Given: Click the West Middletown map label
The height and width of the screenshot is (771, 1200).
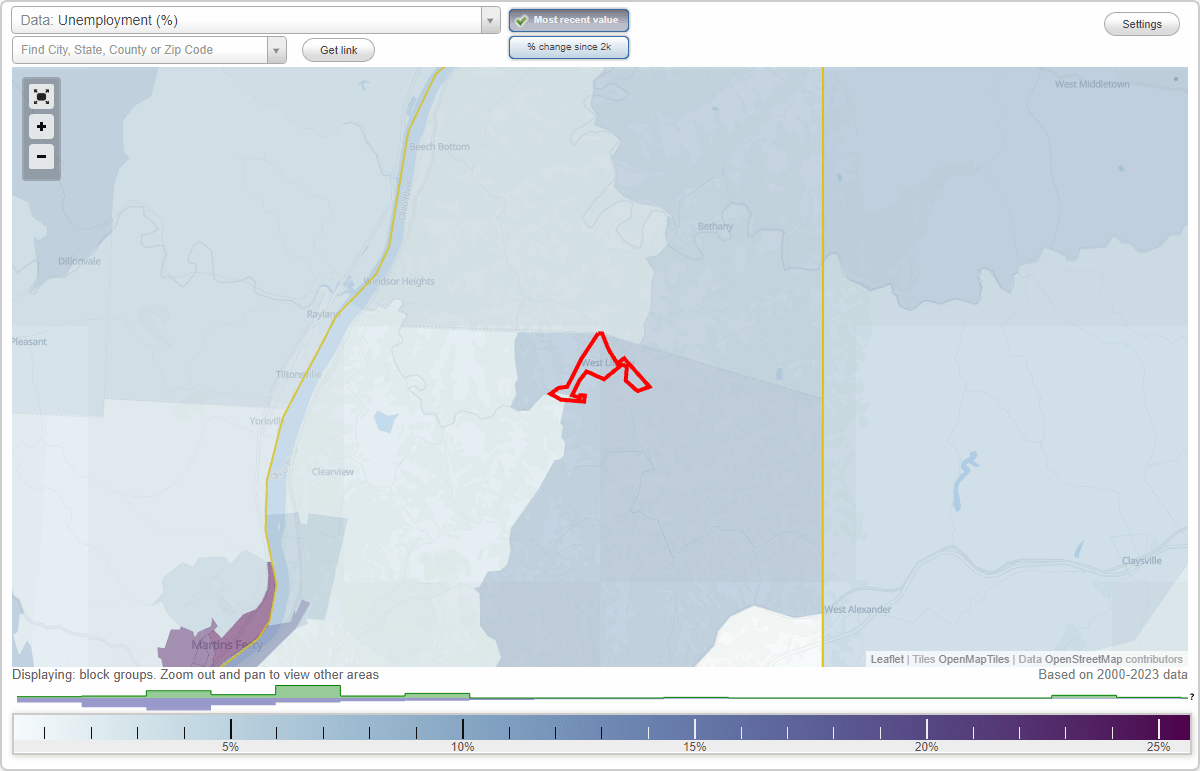Looking at the screenshot, I should 1092,84.
